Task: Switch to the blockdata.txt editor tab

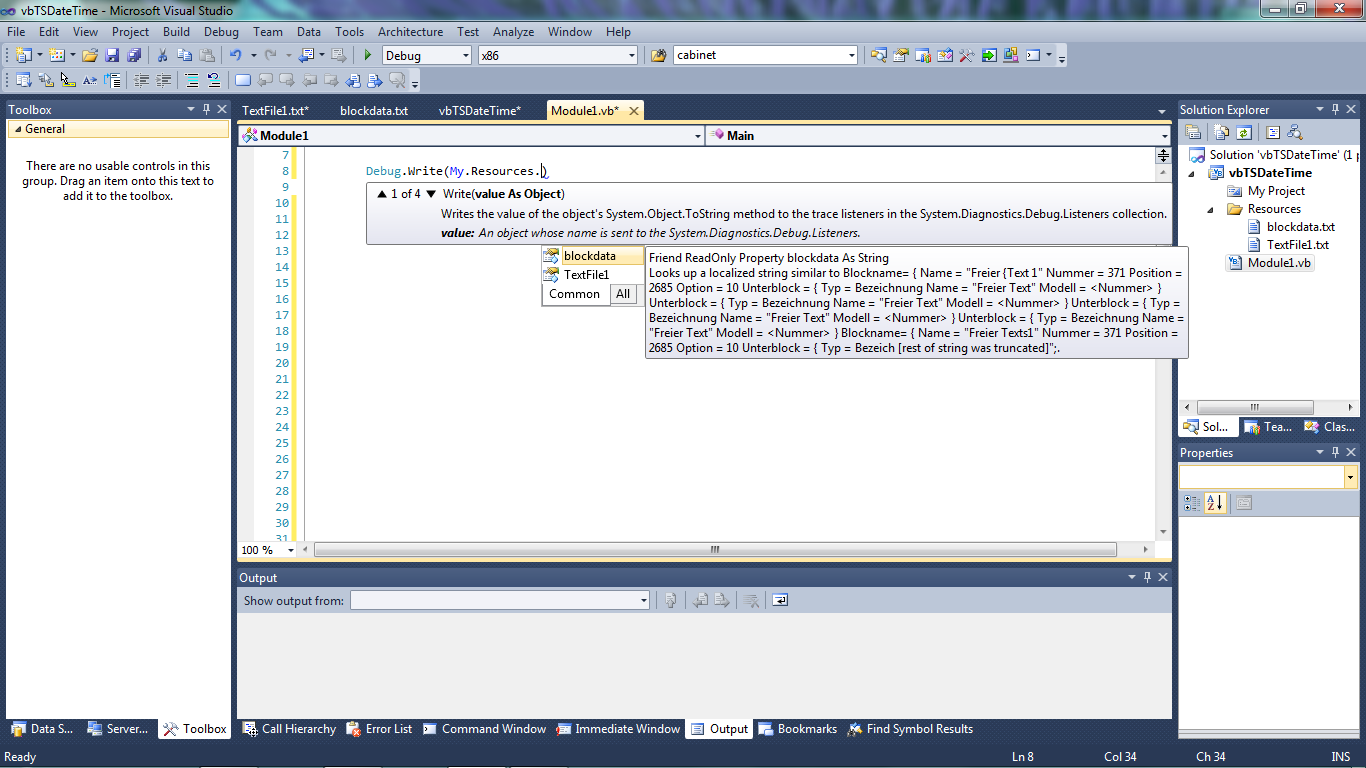Action: [374, 111]
